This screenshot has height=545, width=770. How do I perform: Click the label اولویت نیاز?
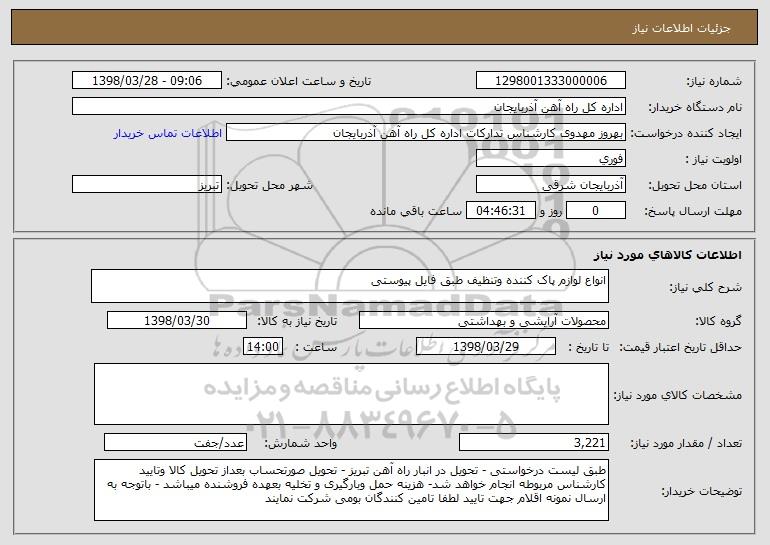(714, 160)
